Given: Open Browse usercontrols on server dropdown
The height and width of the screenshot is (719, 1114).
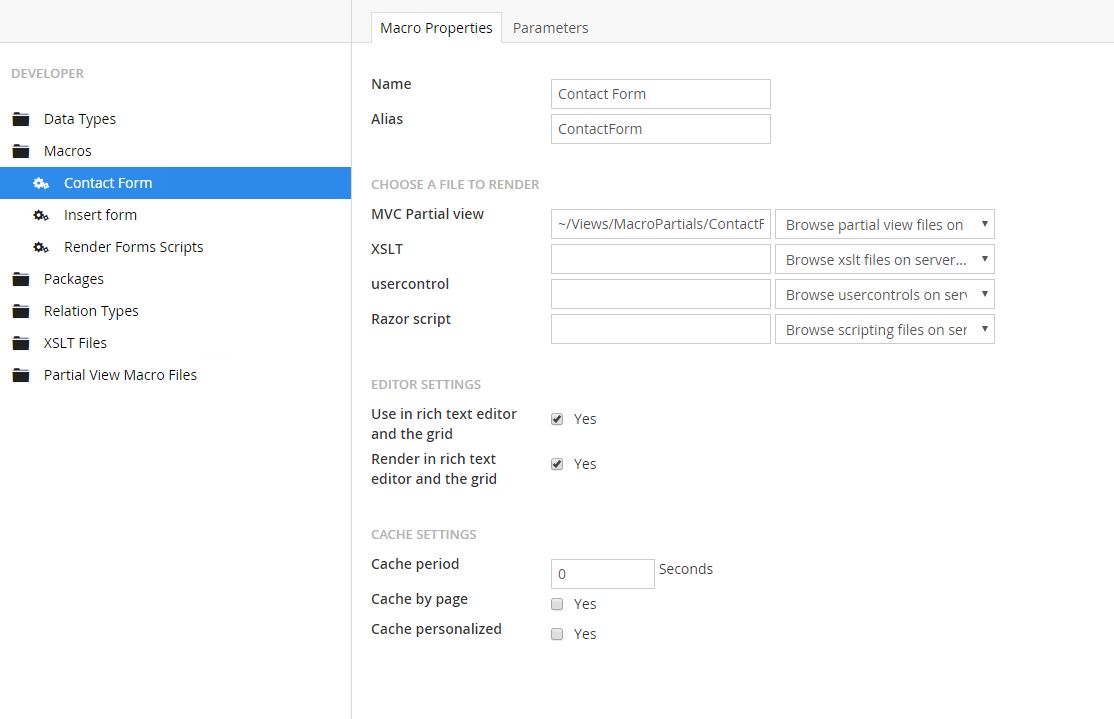Looking at the screenshot, I should (884, 295).
